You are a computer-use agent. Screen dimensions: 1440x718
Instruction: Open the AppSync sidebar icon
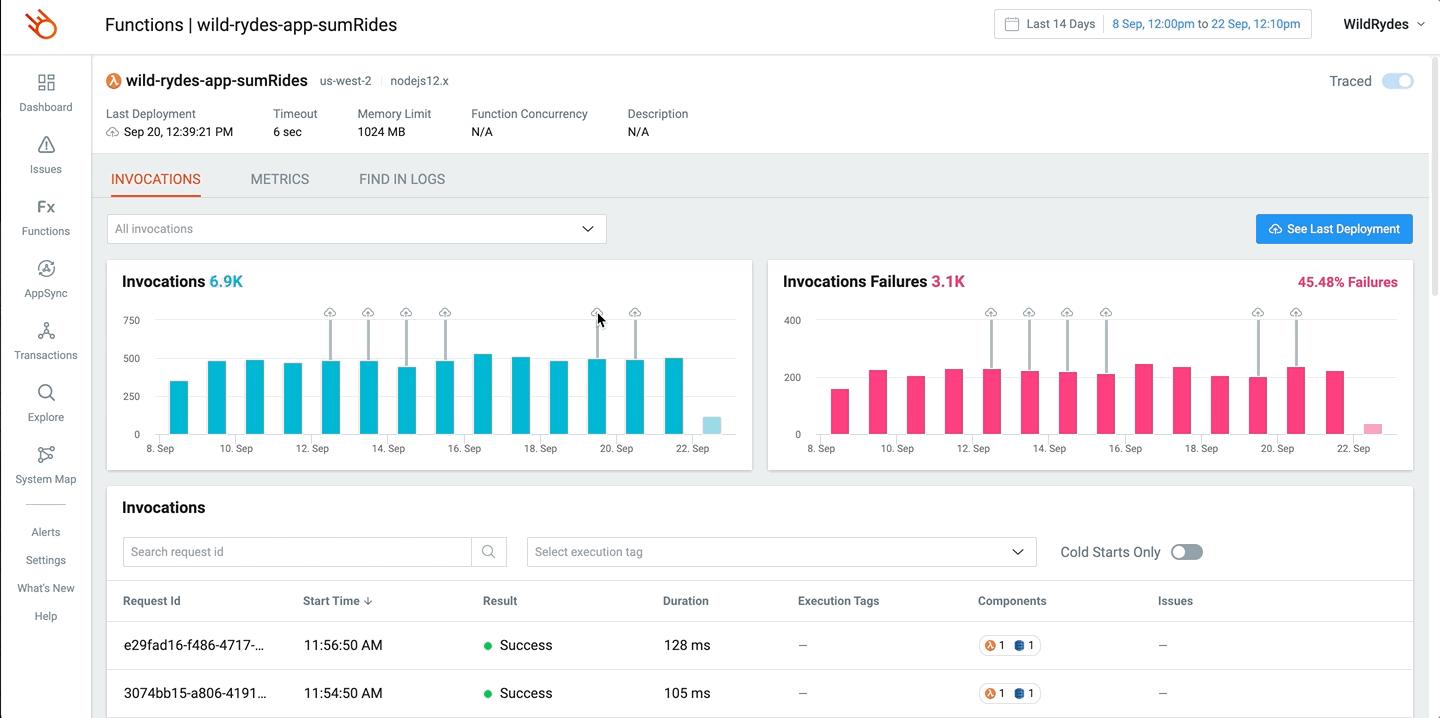tap(46, 268)
